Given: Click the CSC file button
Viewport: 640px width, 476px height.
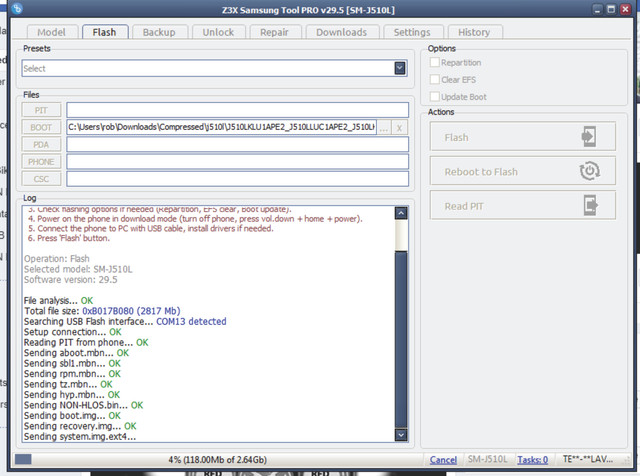Looking at the screenshot, I should 41,179.
